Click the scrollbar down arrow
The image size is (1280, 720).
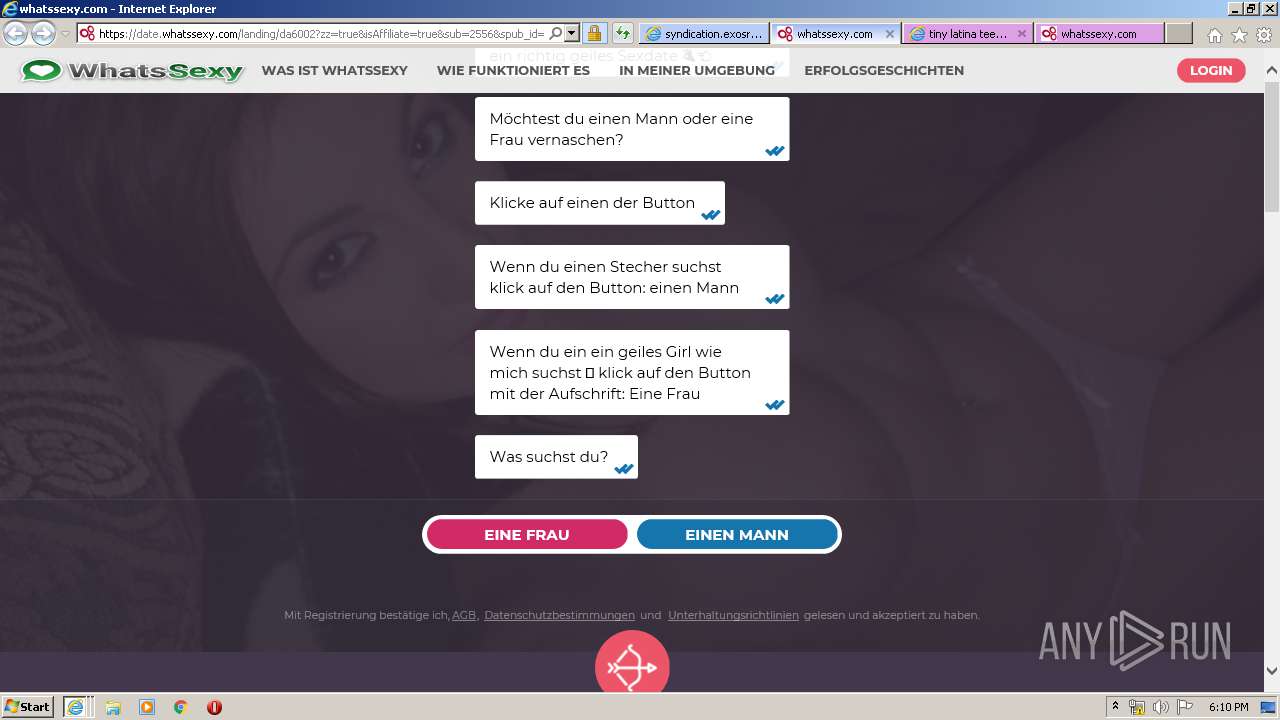1272,671
